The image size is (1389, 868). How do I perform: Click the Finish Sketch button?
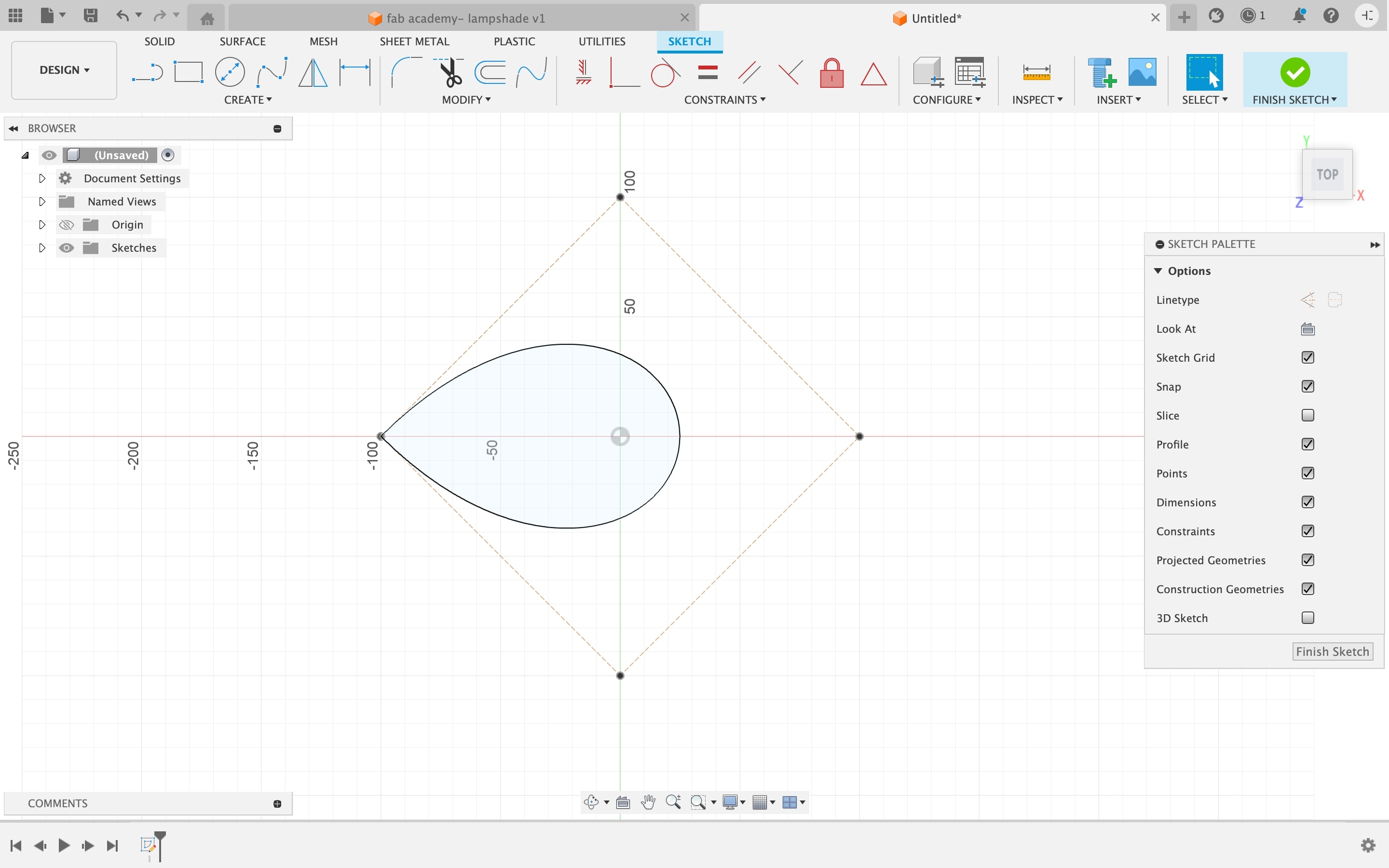pos(1334,651)
